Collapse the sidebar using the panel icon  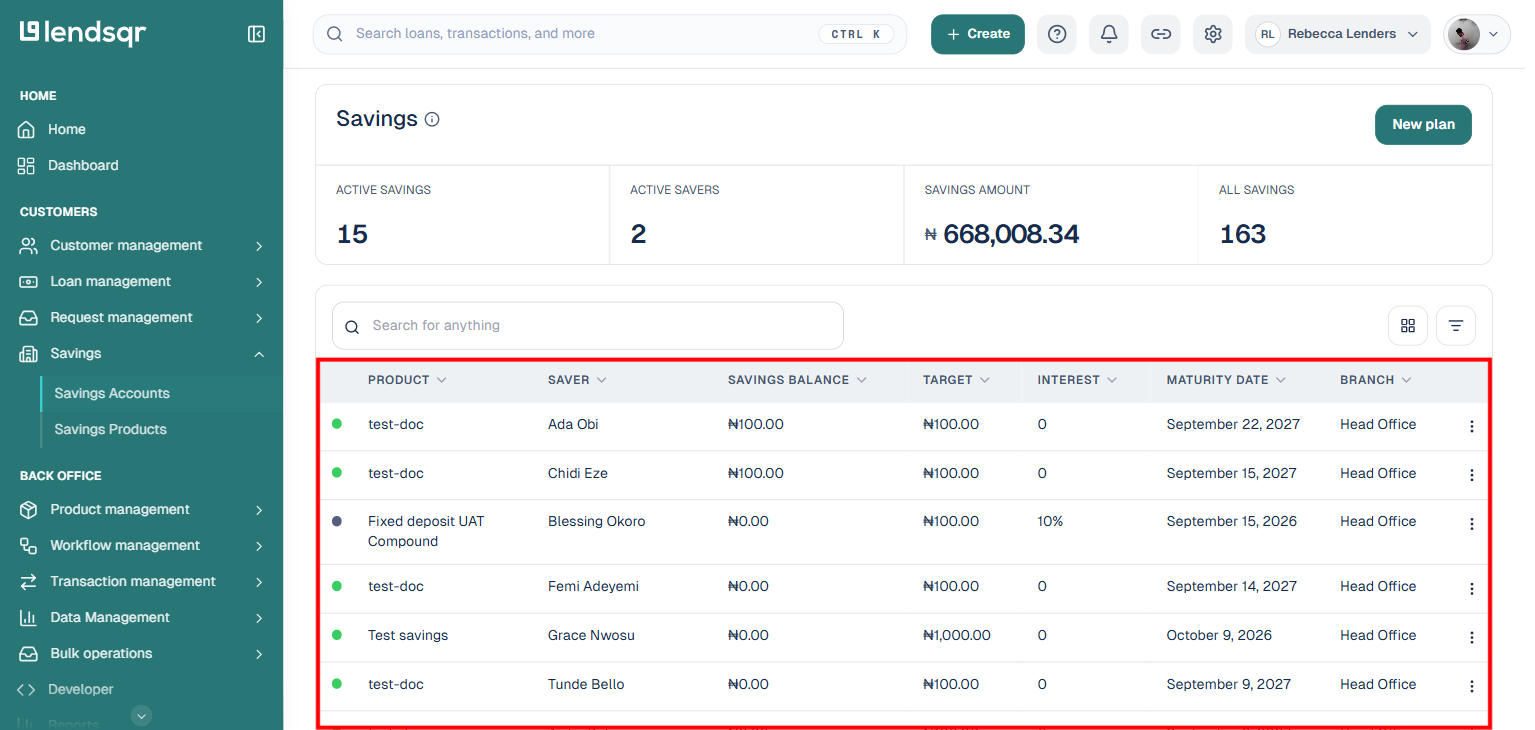(256, 34)
